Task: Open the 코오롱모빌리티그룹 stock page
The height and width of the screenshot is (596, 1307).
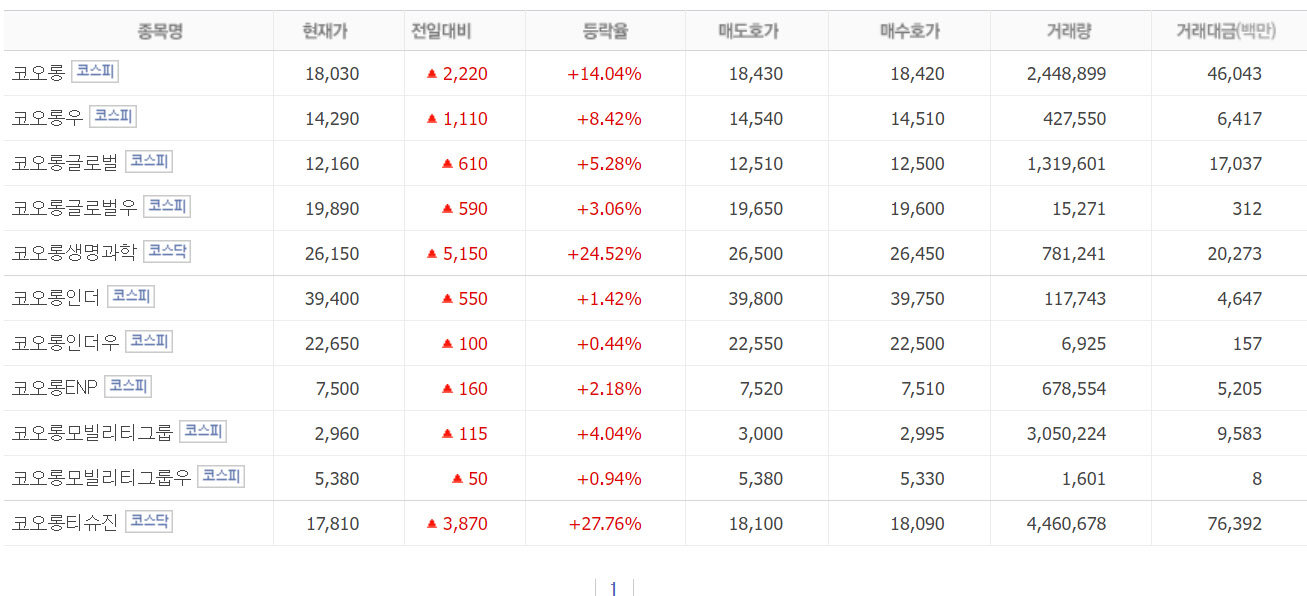Action: tap(92, 432)
